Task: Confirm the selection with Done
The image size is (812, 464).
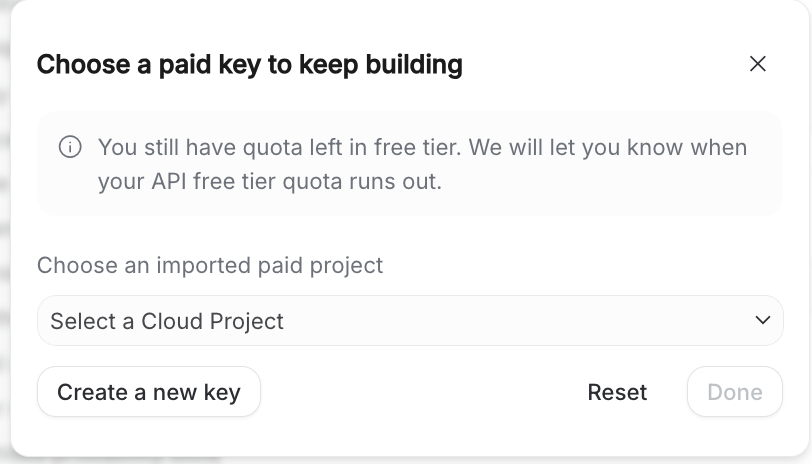Action: point(734,392)
